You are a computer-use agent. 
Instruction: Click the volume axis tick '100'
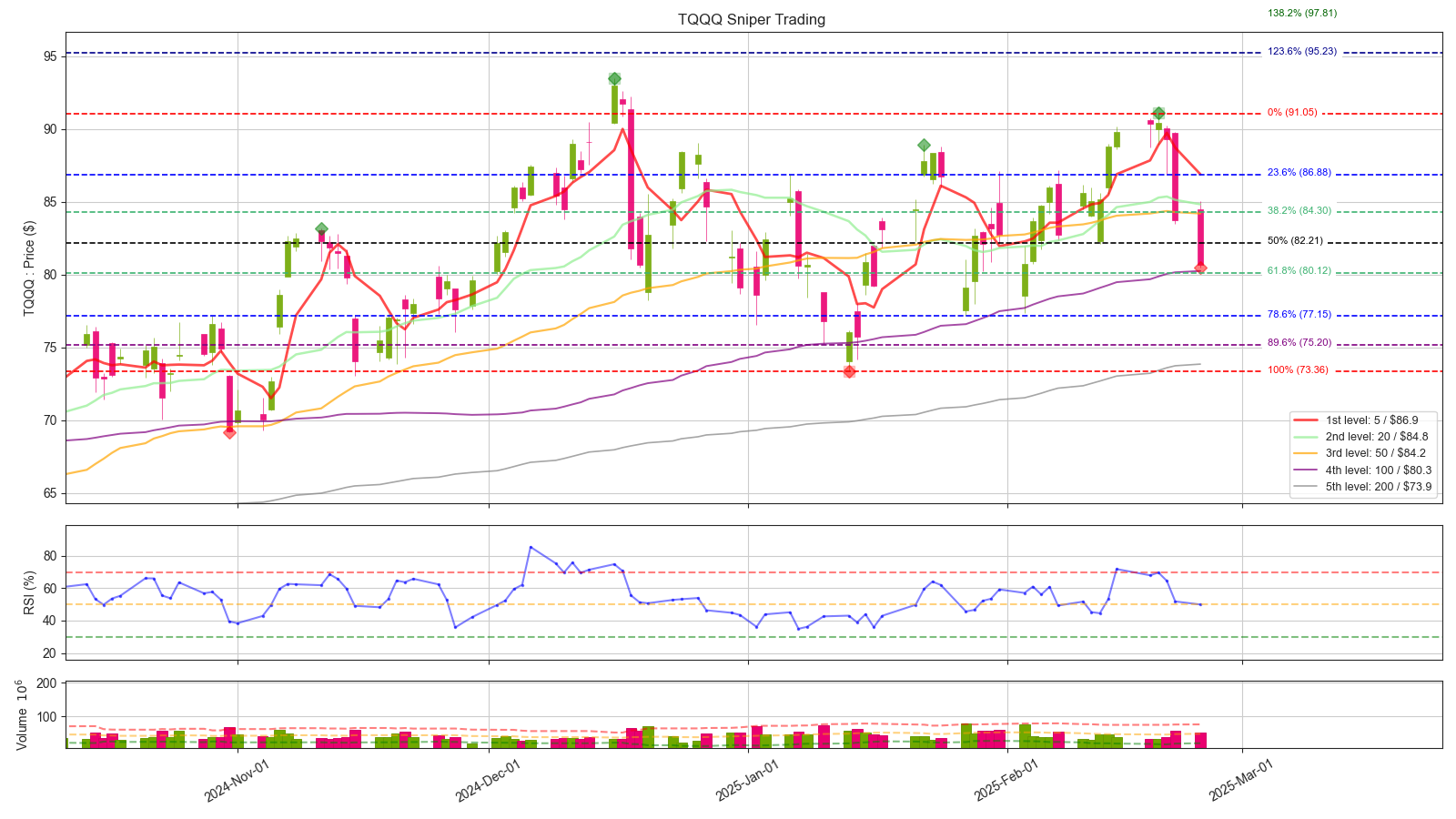(x=46, y=717)
